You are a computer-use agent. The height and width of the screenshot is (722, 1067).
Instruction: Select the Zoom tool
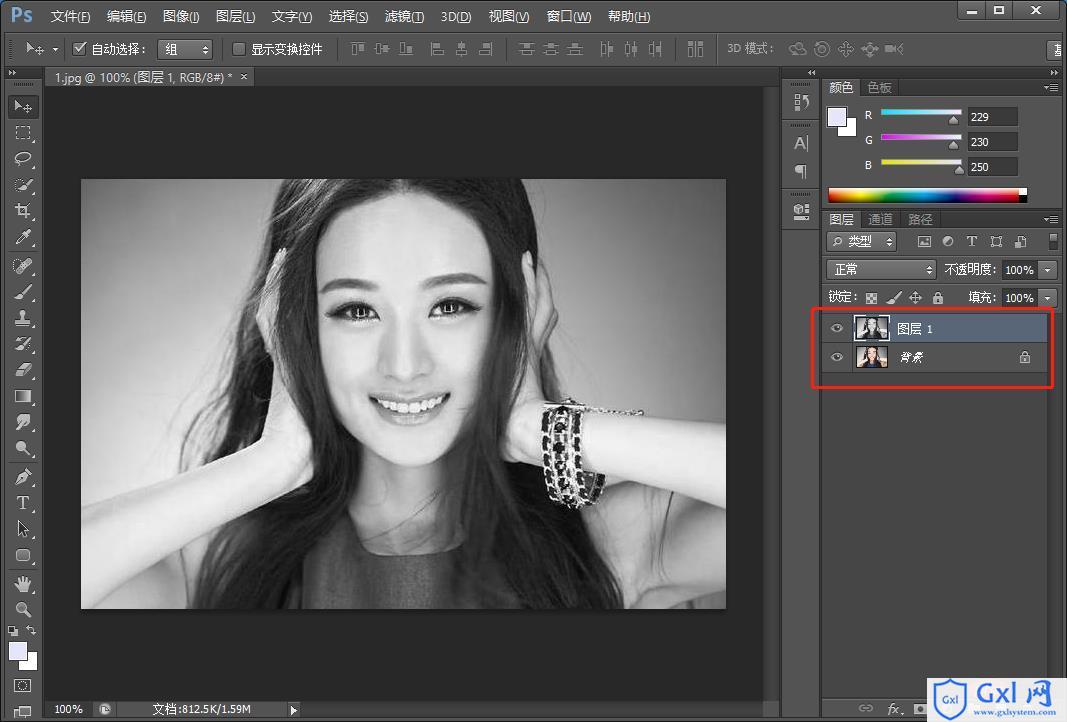23,609
